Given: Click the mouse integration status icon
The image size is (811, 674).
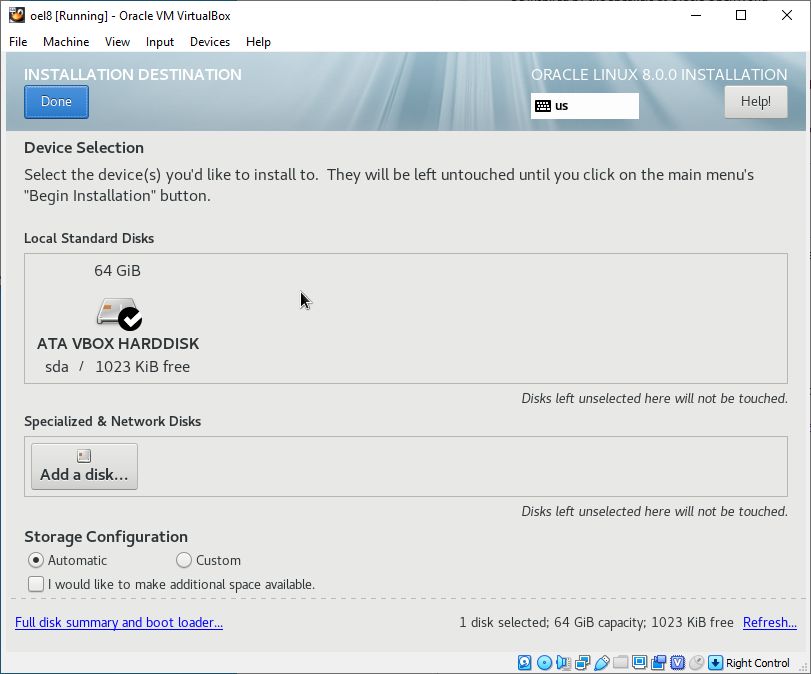Looking at the screenshot, I should coord(697,663).
